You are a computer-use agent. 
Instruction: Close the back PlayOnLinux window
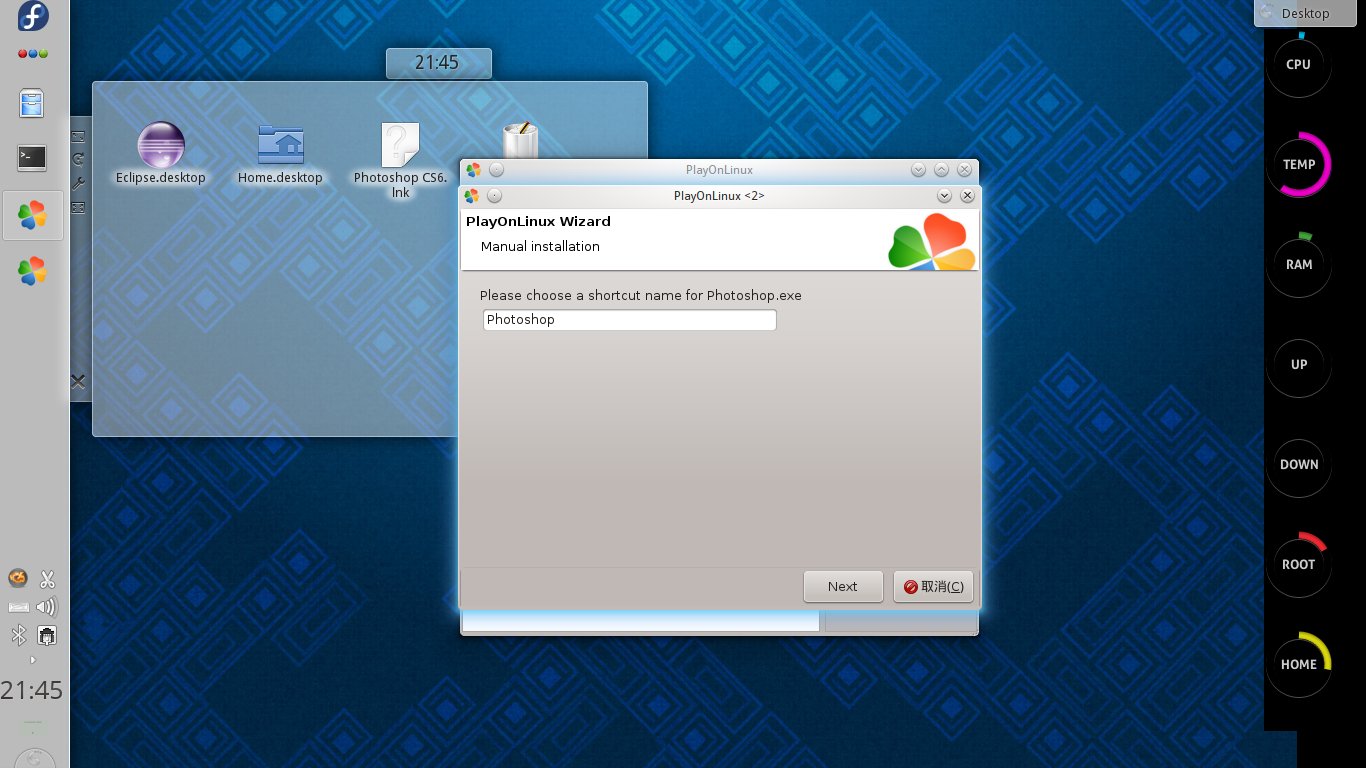tap(965, 170)
